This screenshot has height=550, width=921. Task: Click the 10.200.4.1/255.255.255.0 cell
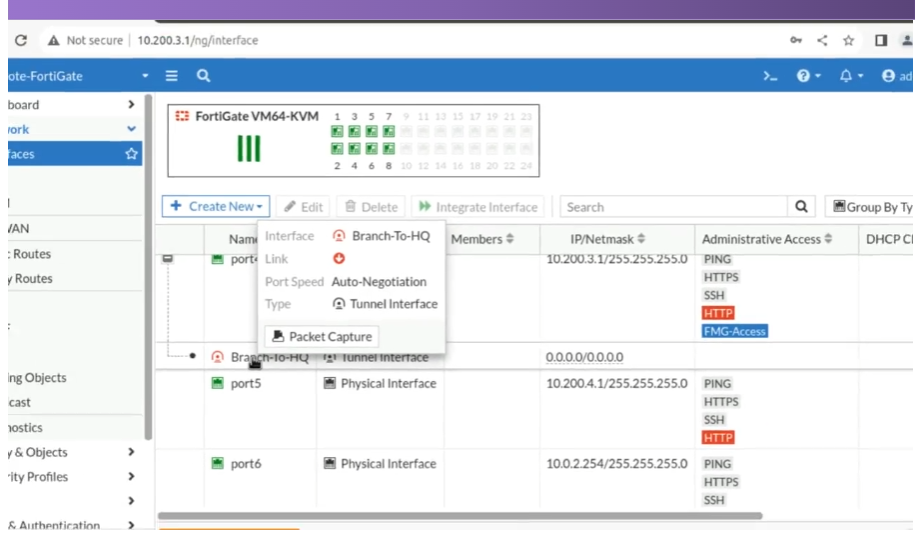tap(617, 383)
